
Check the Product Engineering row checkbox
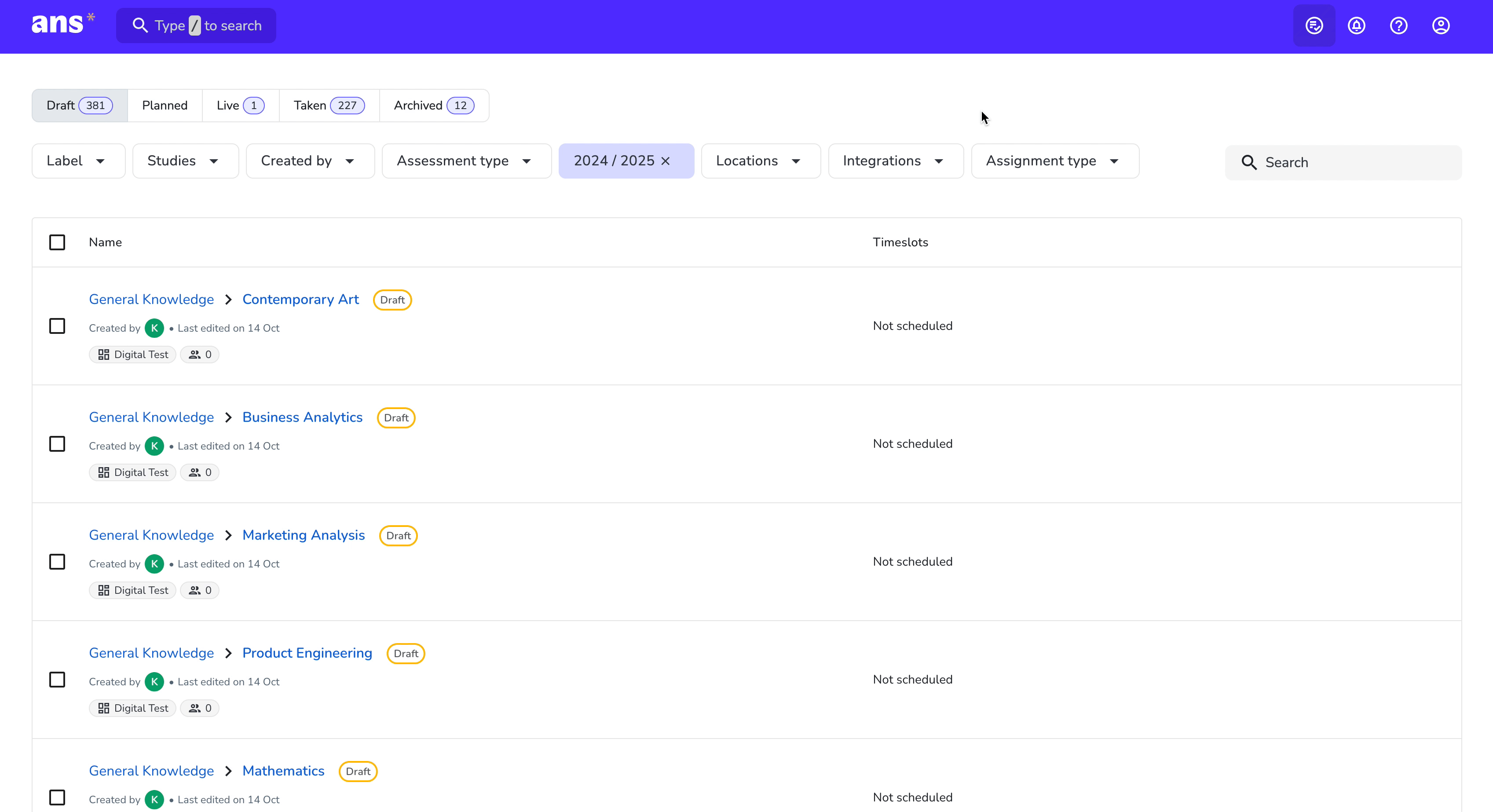[57, 679]
